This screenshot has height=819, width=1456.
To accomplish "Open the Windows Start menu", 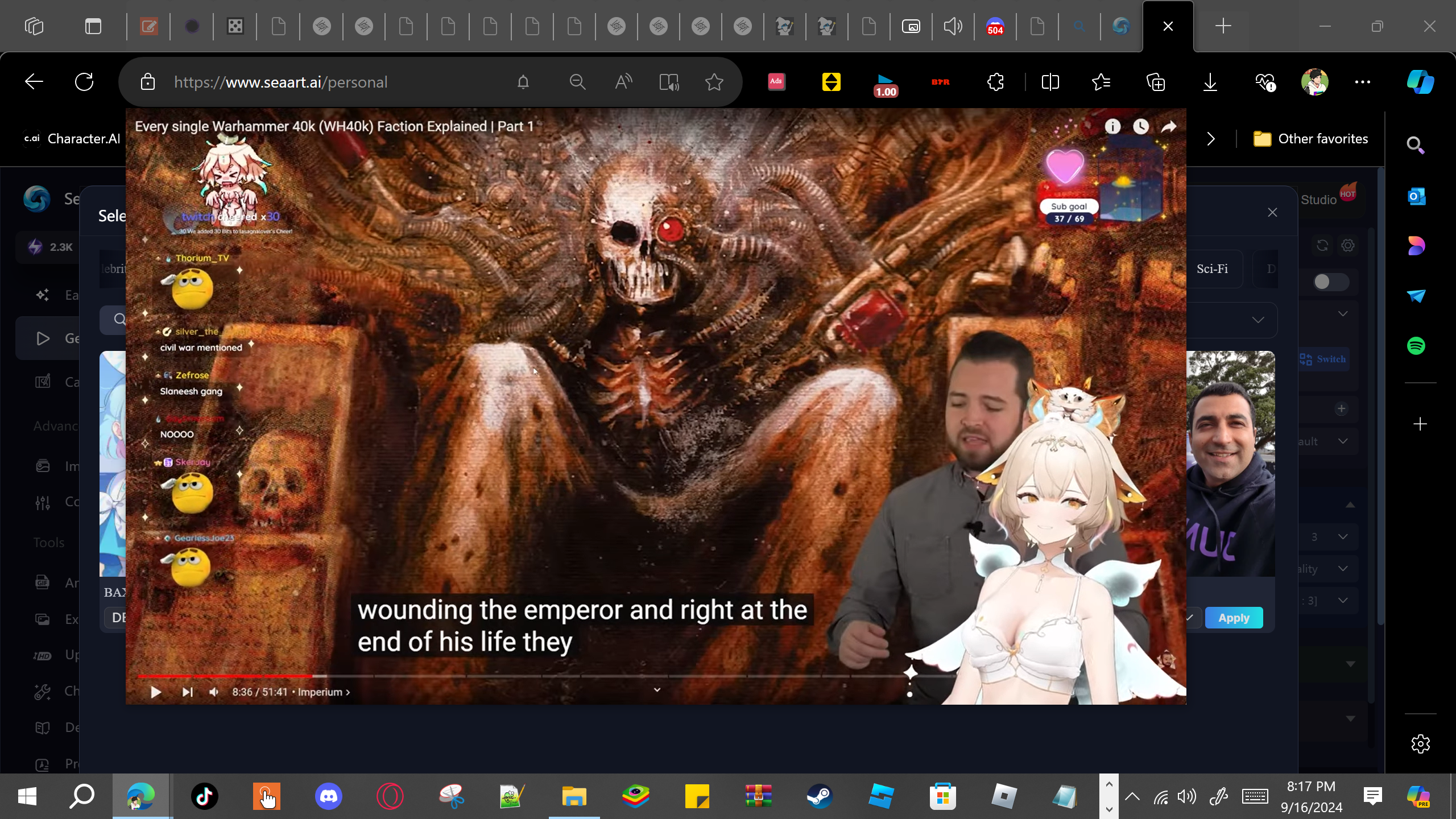I will click(27, 796).
